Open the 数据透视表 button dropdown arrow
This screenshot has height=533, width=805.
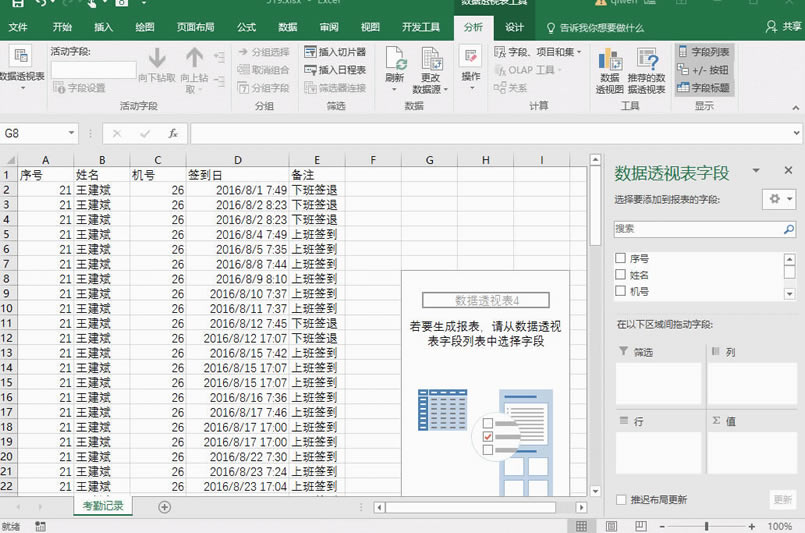click(x=23, y=88)
